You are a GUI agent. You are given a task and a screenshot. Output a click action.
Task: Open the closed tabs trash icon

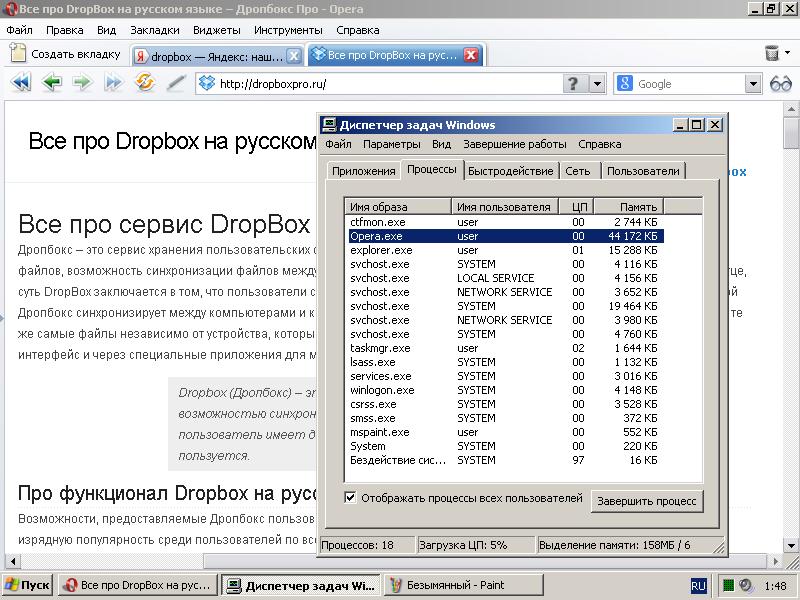772,53
